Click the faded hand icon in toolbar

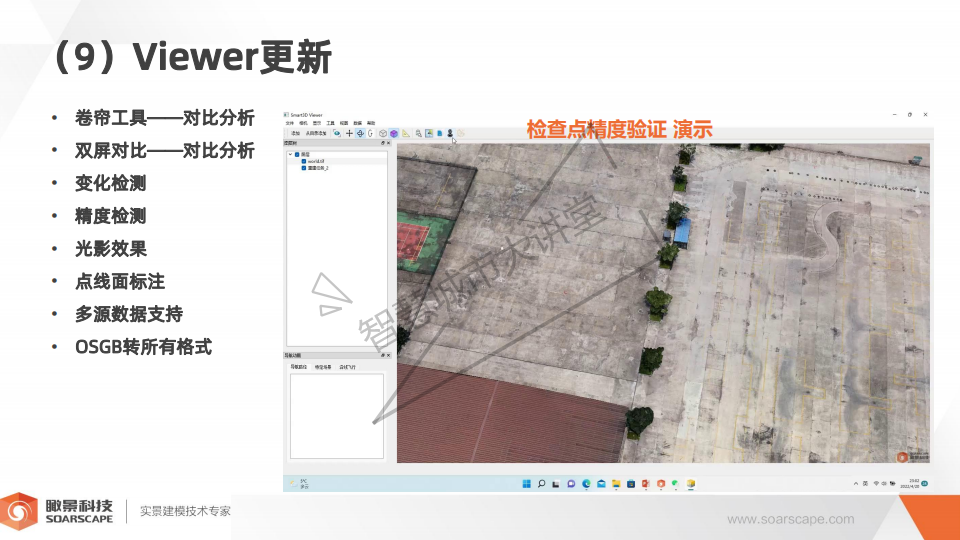(461, 133)
